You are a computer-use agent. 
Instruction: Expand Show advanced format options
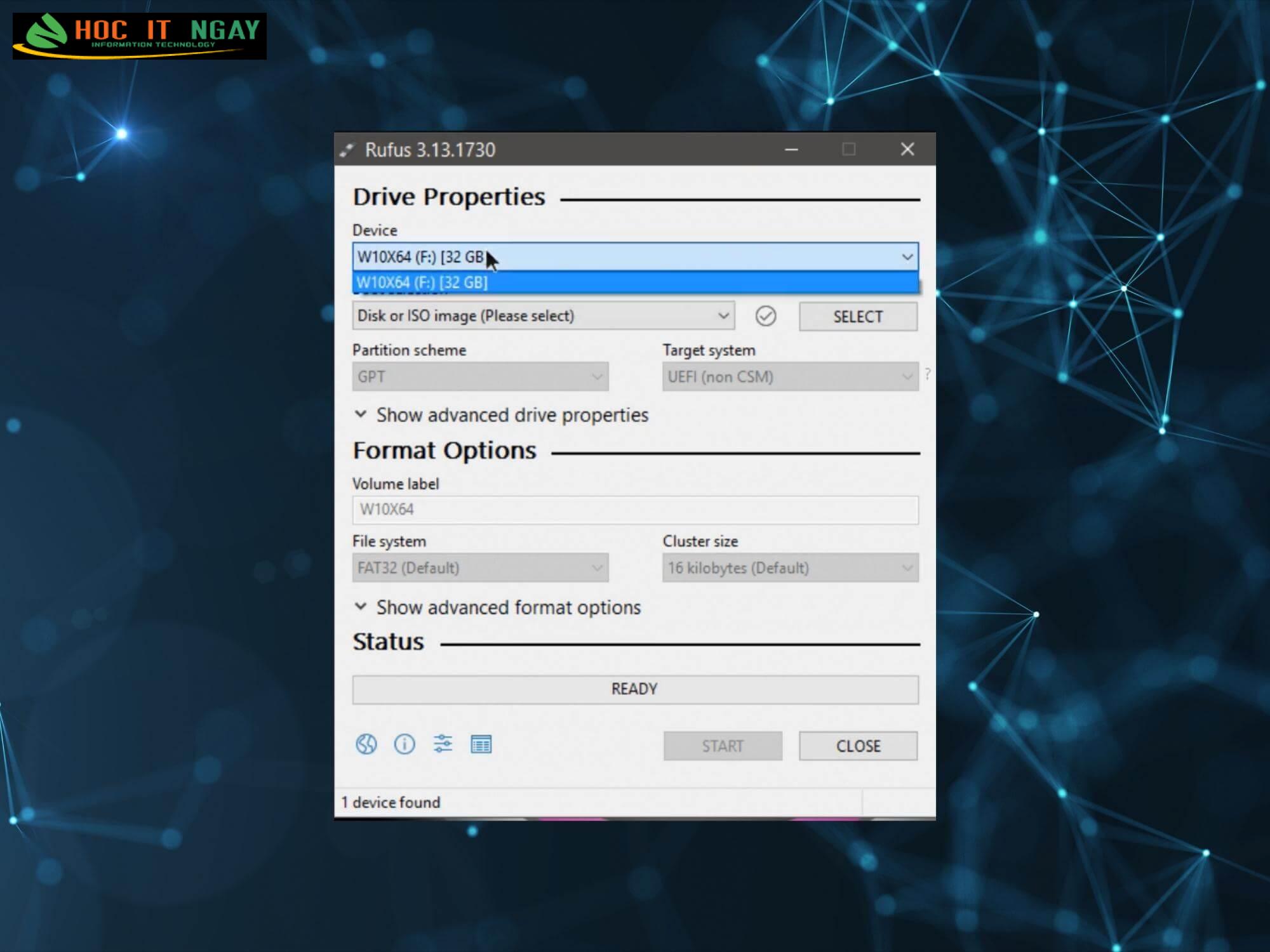click(x=498, y=607)
